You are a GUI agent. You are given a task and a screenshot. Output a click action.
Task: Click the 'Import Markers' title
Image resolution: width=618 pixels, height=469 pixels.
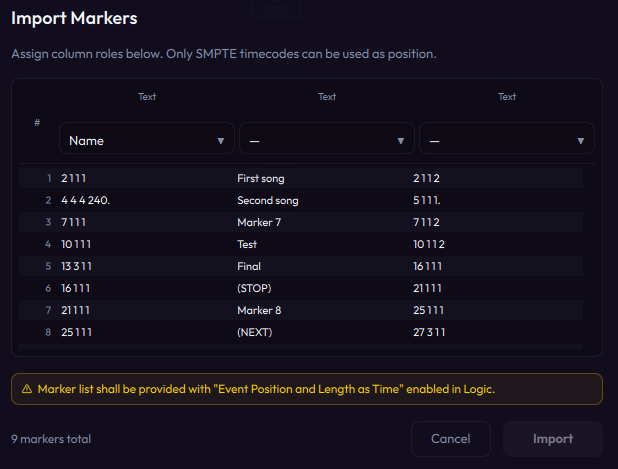[74, 18]
